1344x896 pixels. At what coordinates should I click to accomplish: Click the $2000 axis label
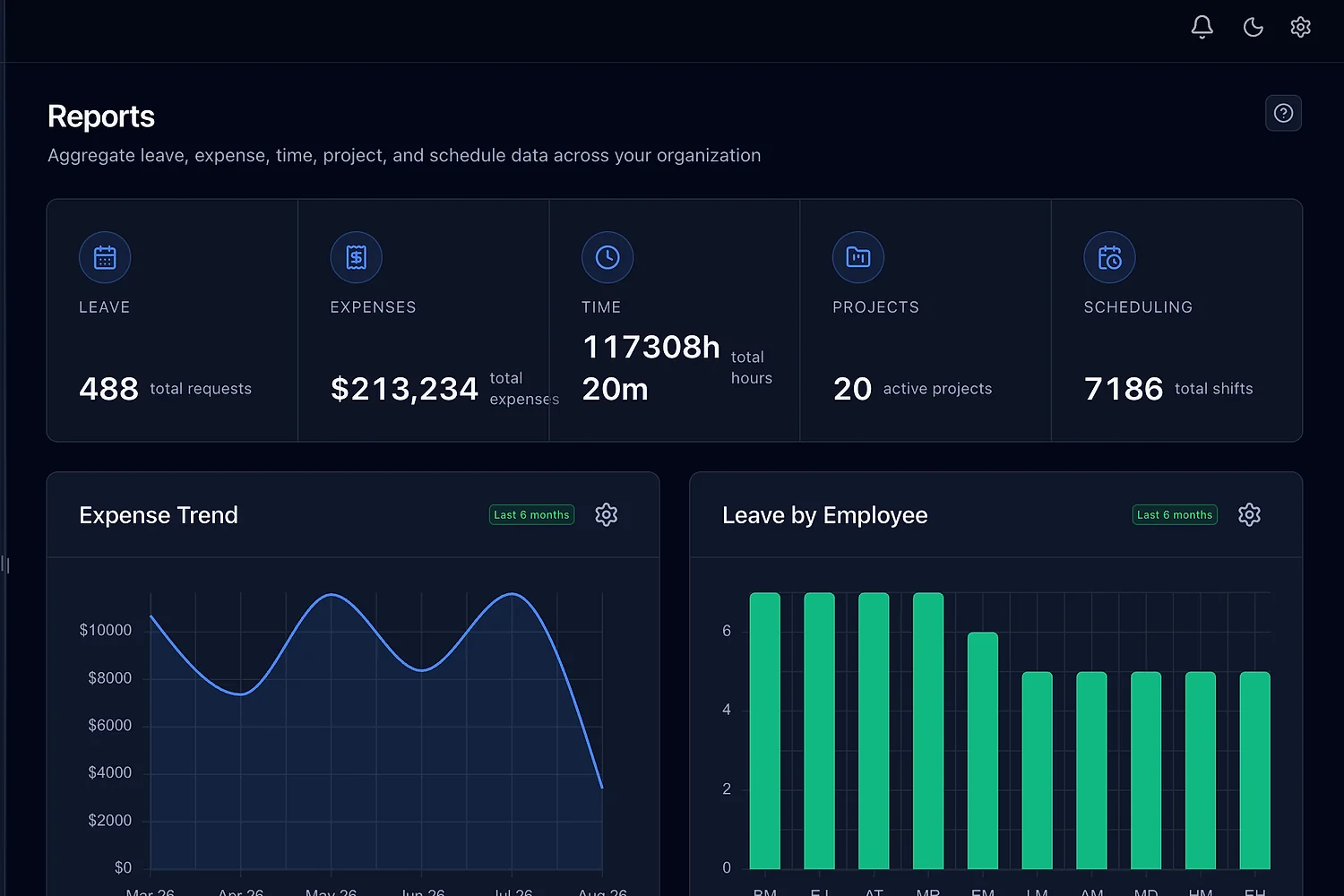tap(109, 820)
